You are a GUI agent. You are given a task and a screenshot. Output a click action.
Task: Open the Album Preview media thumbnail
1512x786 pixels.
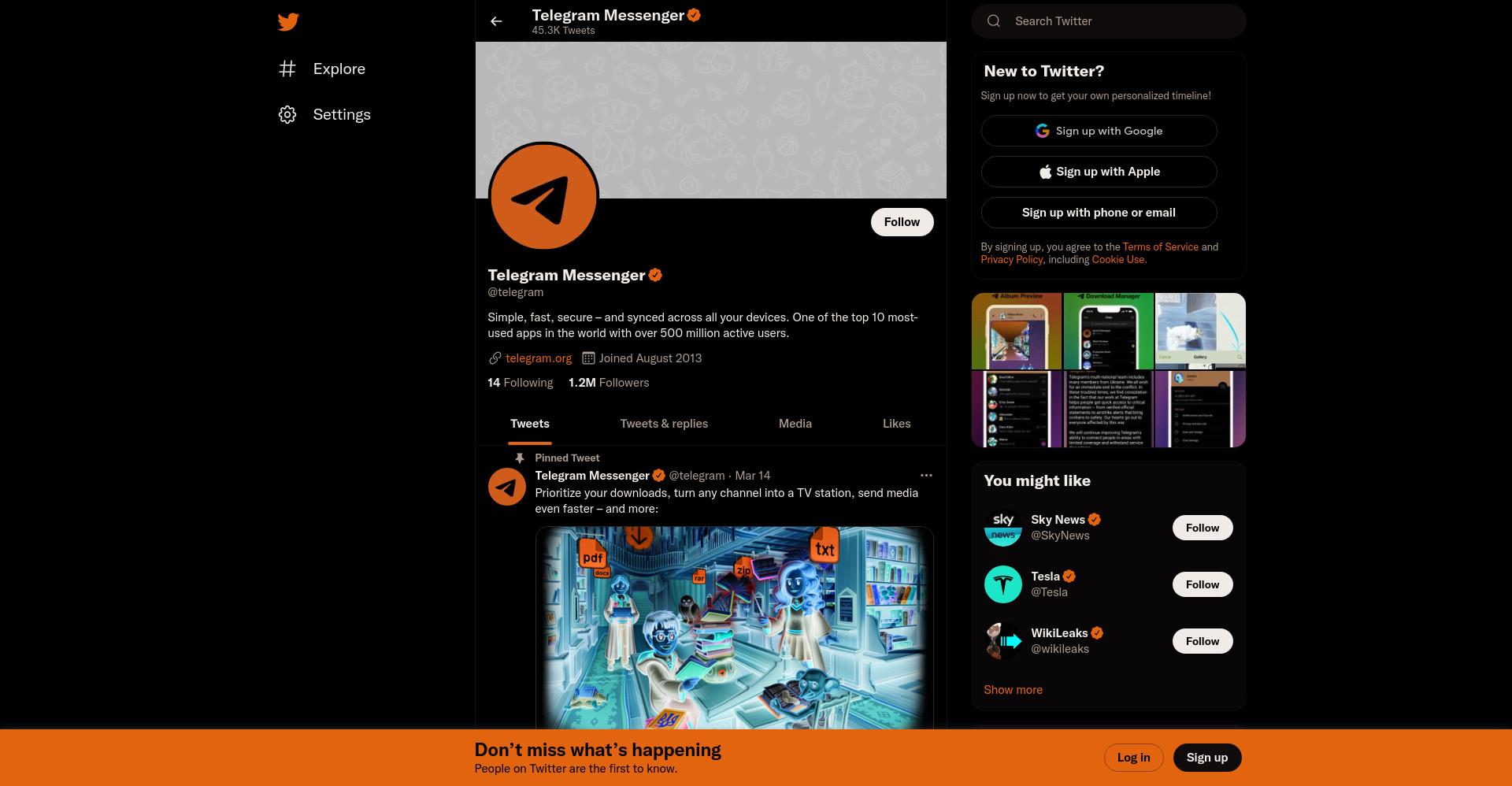tap(1017, 331)
